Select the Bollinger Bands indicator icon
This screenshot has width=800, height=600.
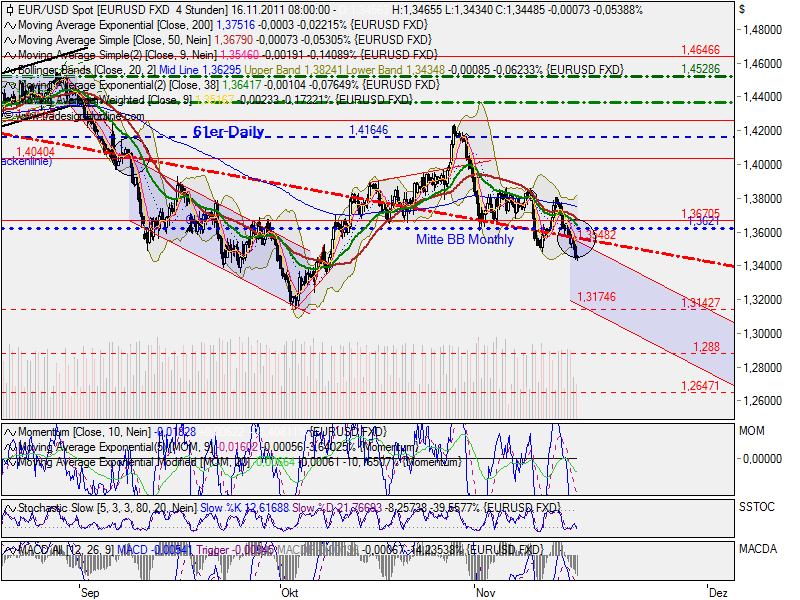point(9,71)
